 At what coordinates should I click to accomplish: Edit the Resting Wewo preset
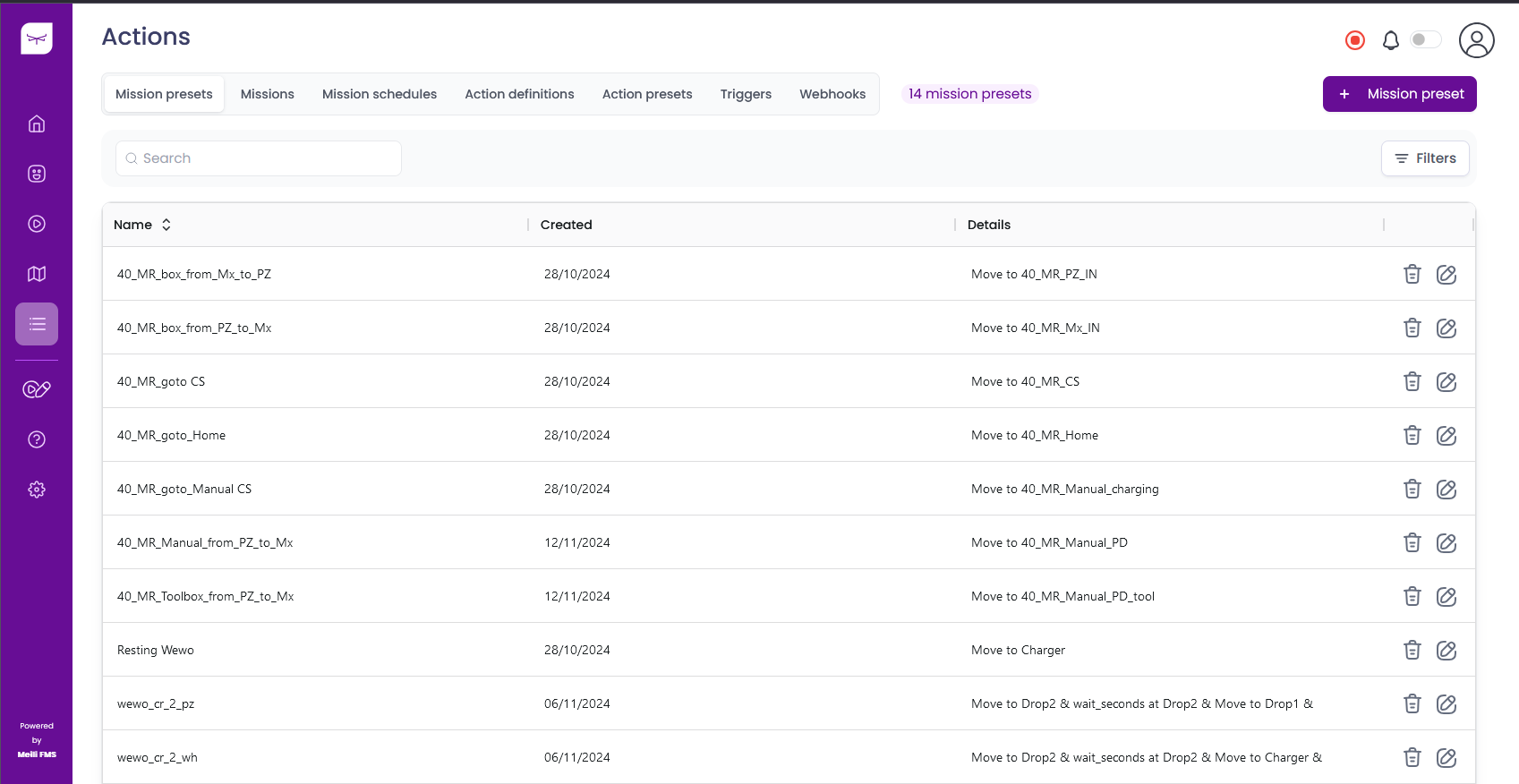[1446, 650]
